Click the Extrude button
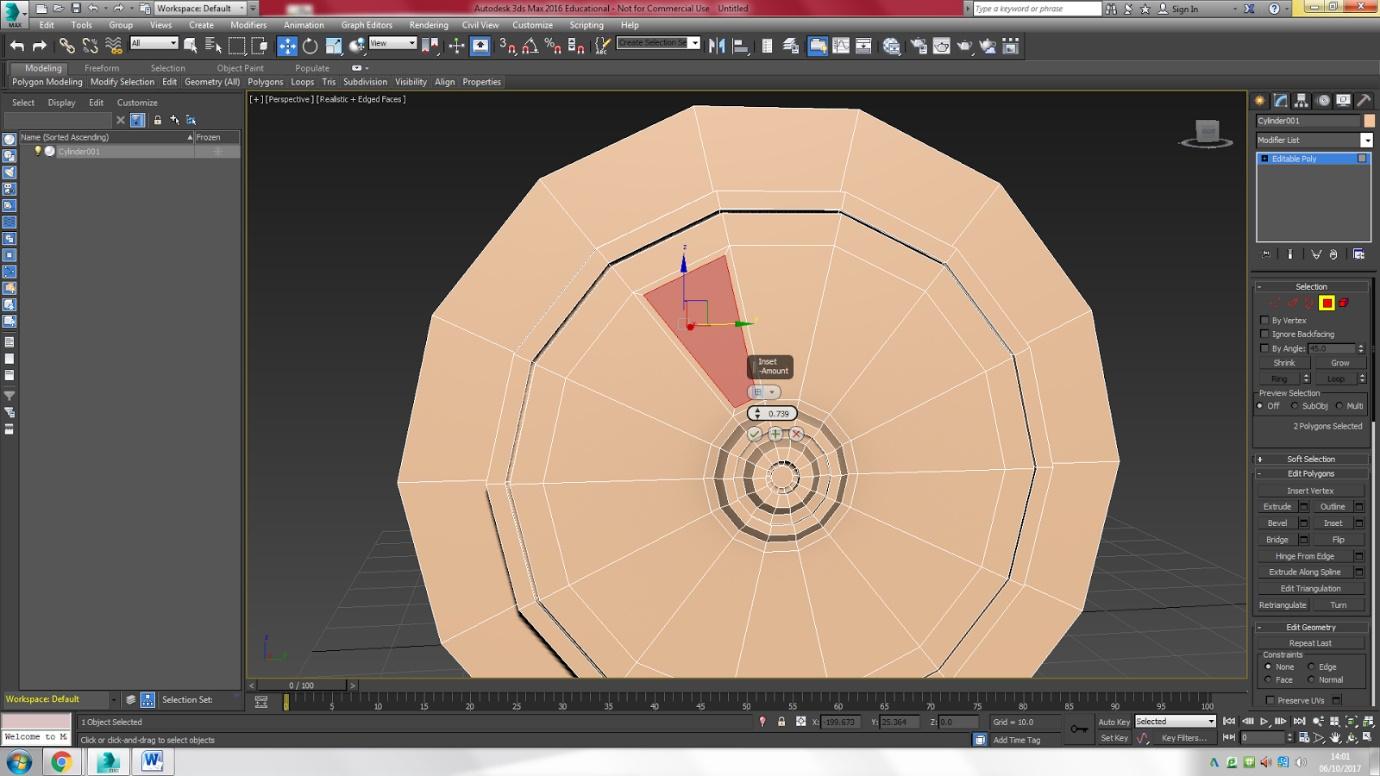Viewport: 1380px width, 776px height. [1277, 507]
